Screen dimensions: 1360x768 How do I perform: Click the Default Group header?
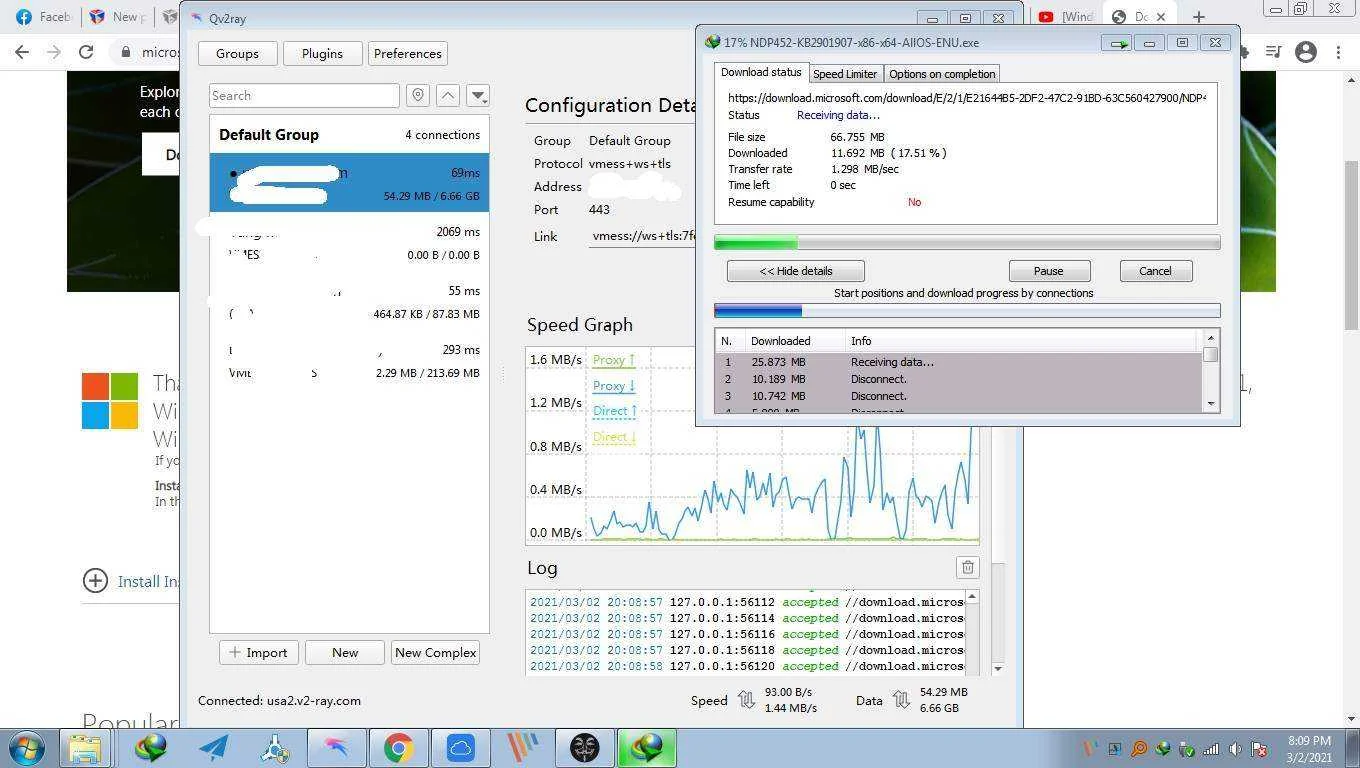(349, 134)
